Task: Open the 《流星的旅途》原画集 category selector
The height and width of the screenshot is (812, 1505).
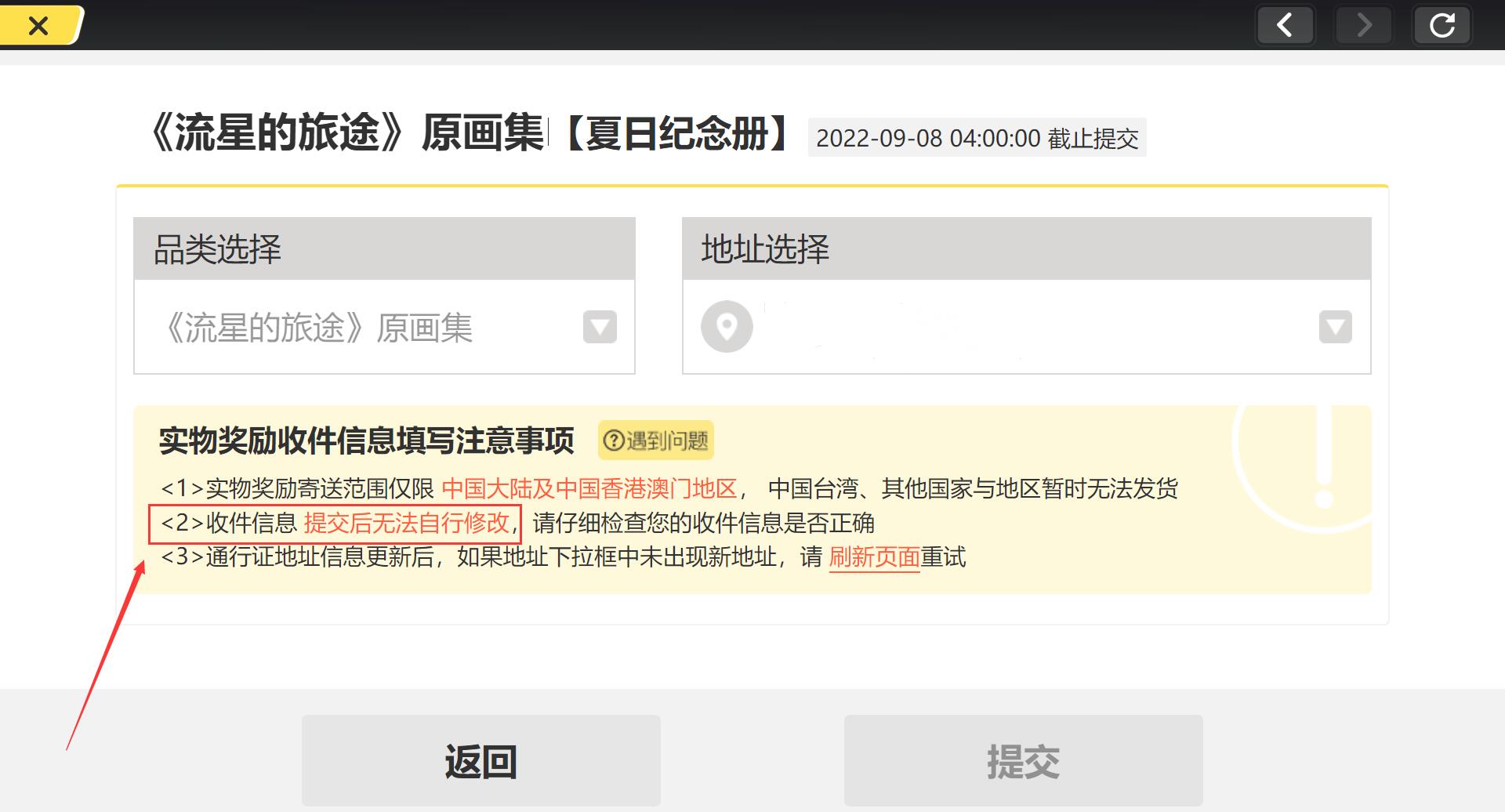Action: [353, 327]
